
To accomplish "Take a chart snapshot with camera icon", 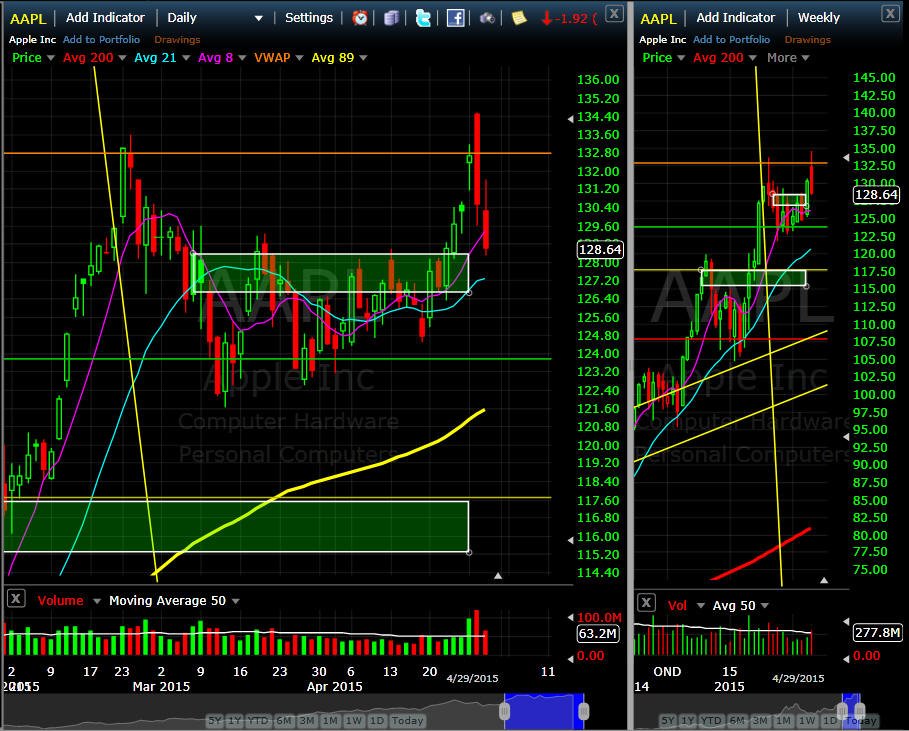I will (x=487, y=18).
